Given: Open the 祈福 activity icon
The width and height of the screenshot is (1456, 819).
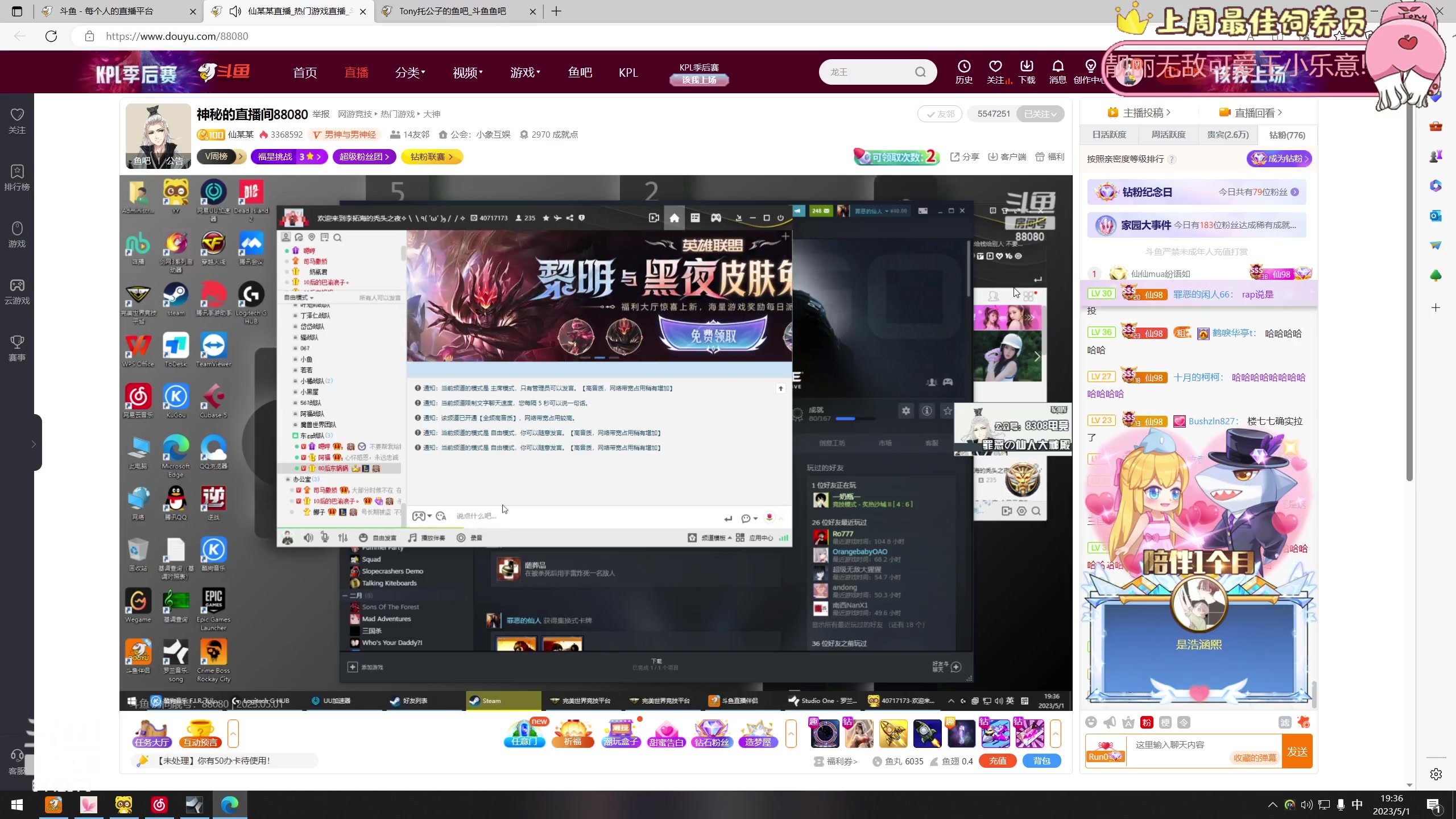Looking at the screenshot, I should 573,734.
